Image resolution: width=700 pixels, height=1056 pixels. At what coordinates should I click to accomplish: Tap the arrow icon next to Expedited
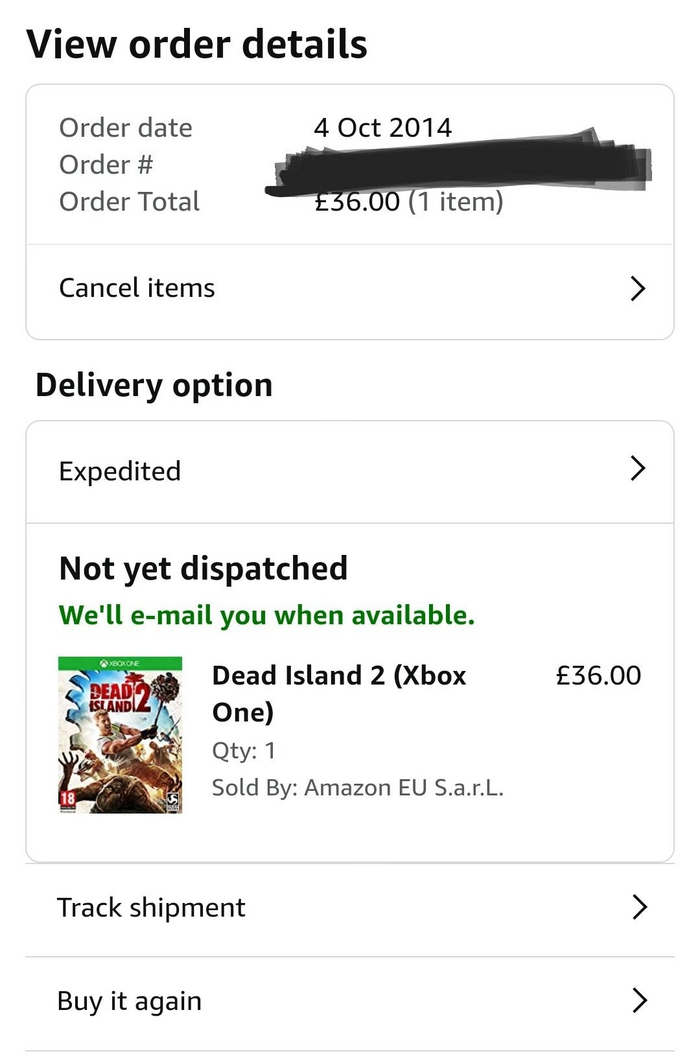[638, 469]
